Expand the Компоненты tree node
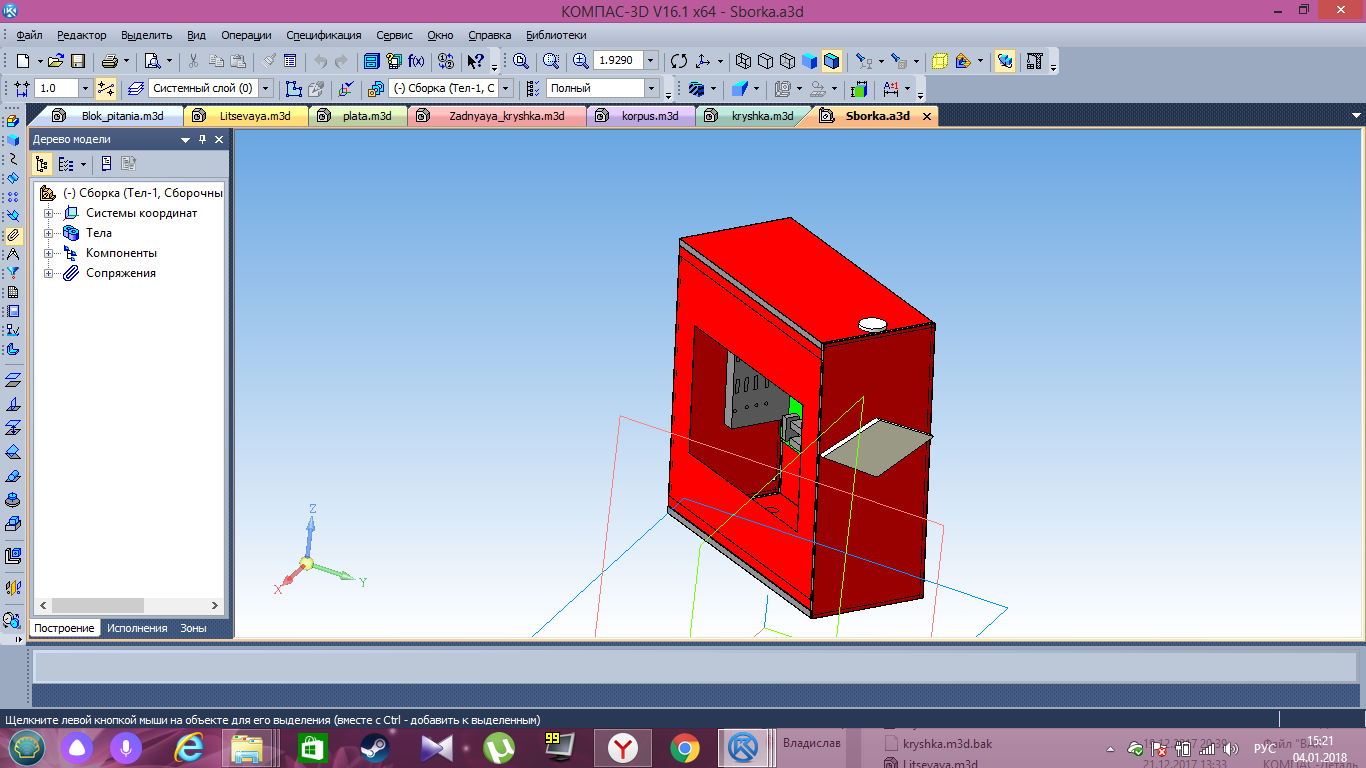The image size is (1366, 768). point(48,253)
